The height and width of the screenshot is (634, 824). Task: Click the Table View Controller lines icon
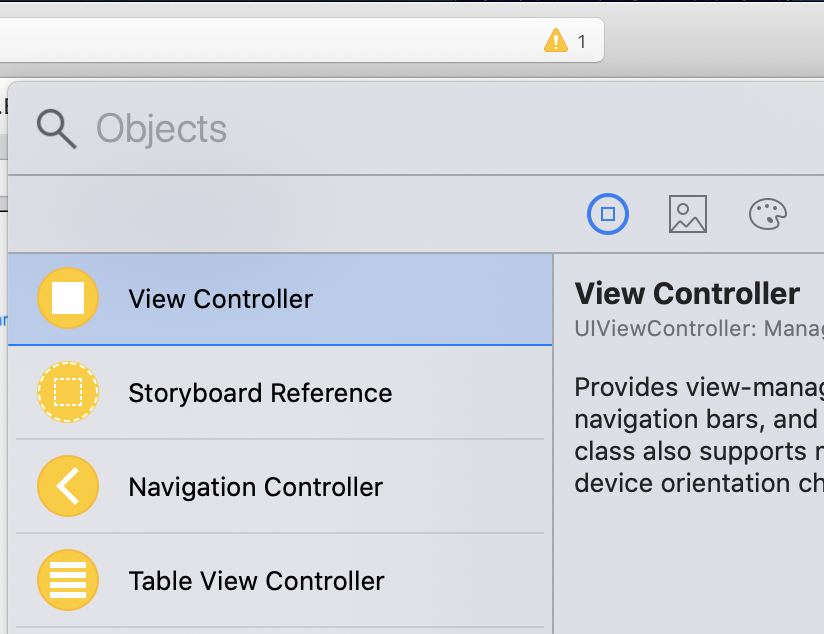[x=68, y=581]
